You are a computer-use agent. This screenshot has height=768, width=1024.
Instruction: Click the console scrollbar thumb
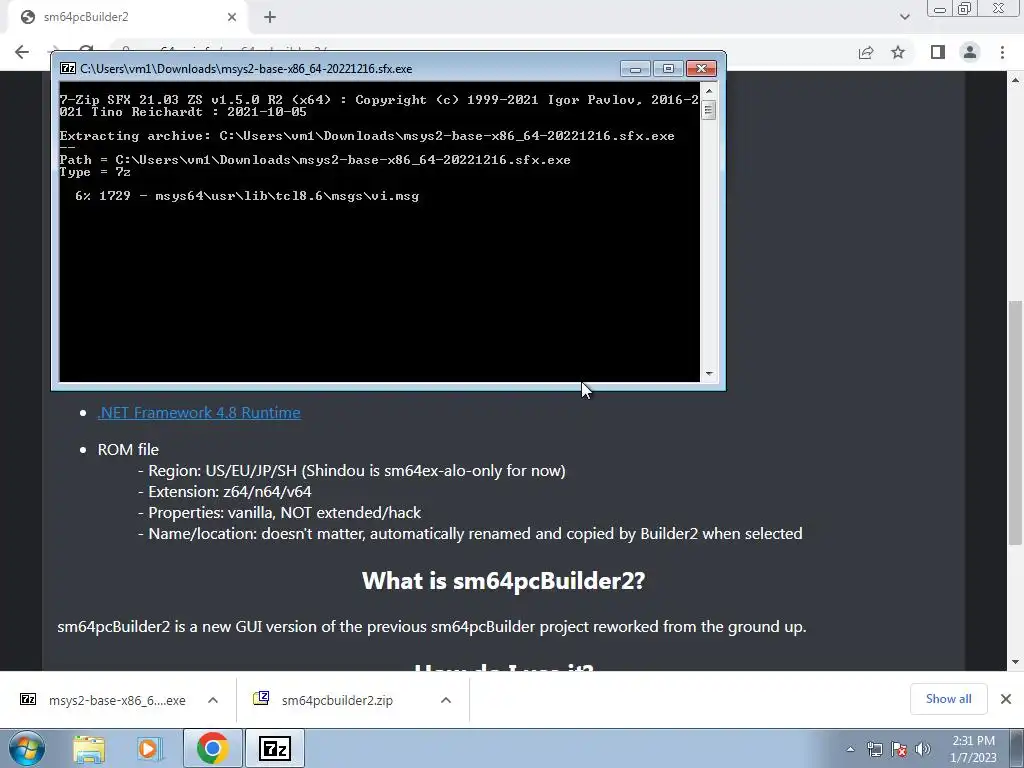click(x=709, y=110)
